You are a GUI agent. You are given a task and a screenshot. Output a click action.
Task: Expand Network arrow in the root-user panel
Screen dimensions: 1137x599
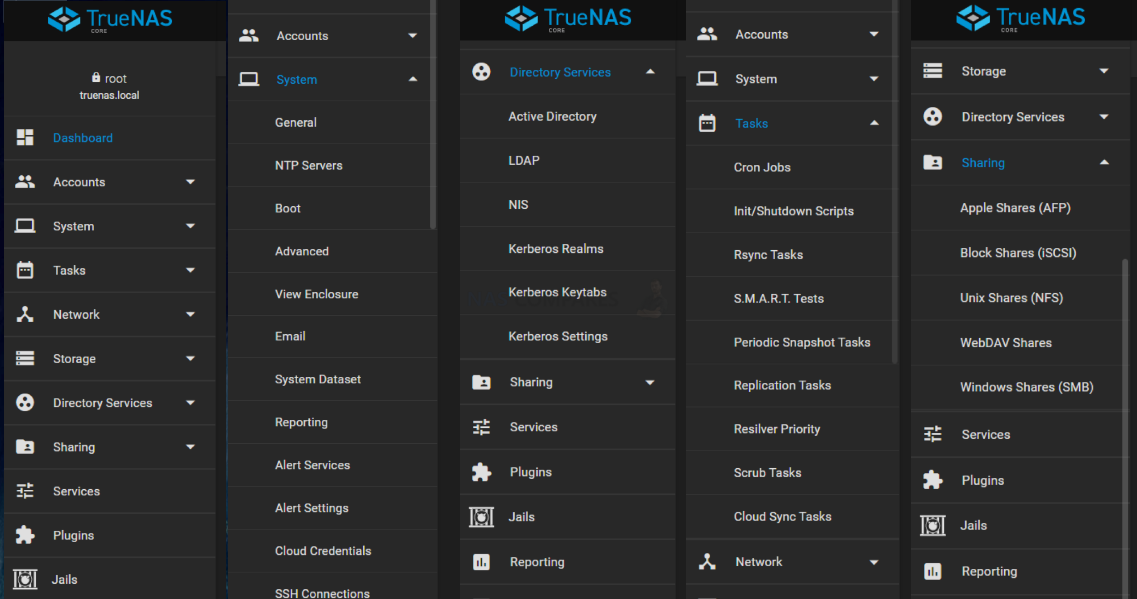coord(190,315)
